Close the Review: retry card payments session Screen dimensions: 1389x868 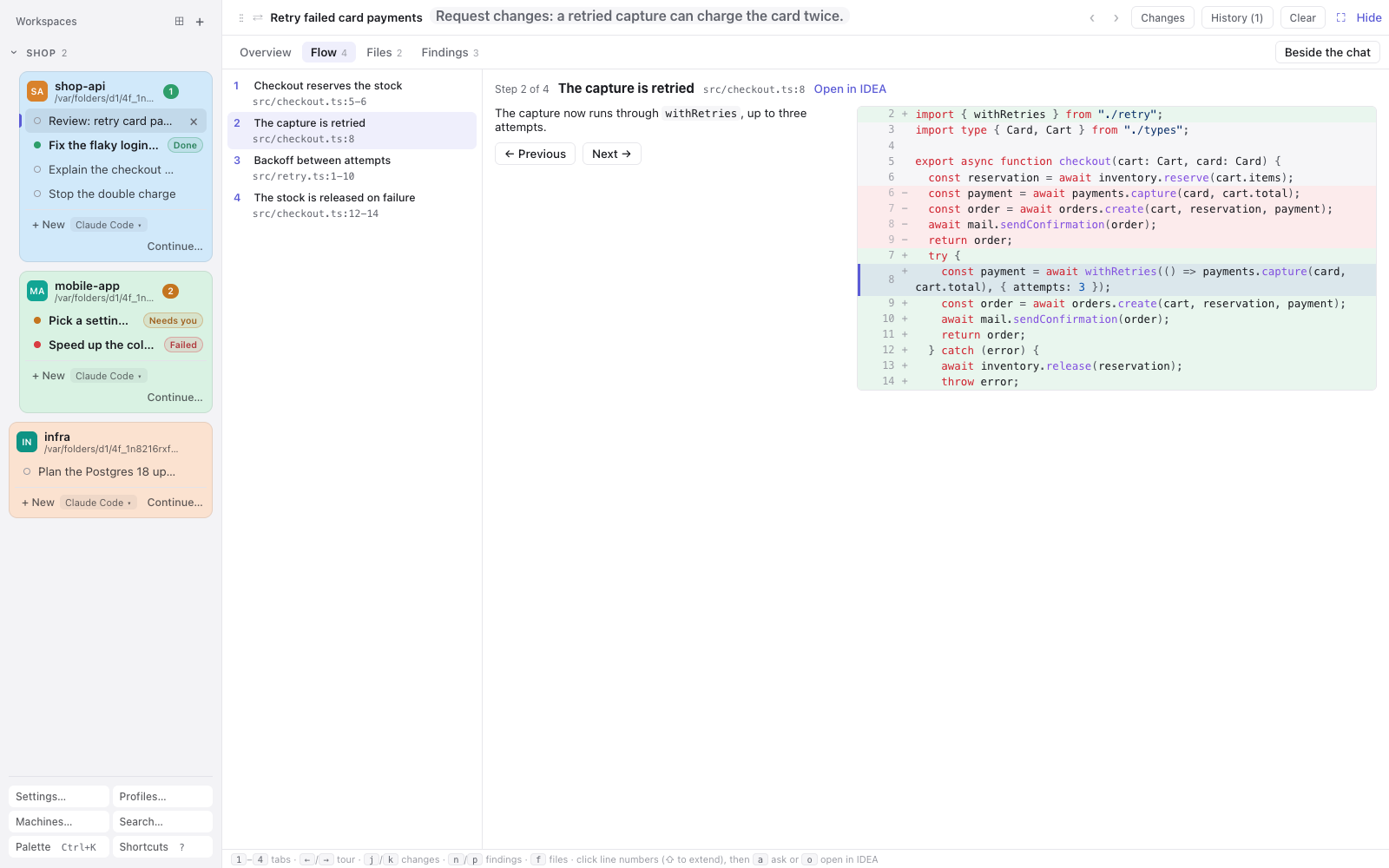[x=194, y=122]
